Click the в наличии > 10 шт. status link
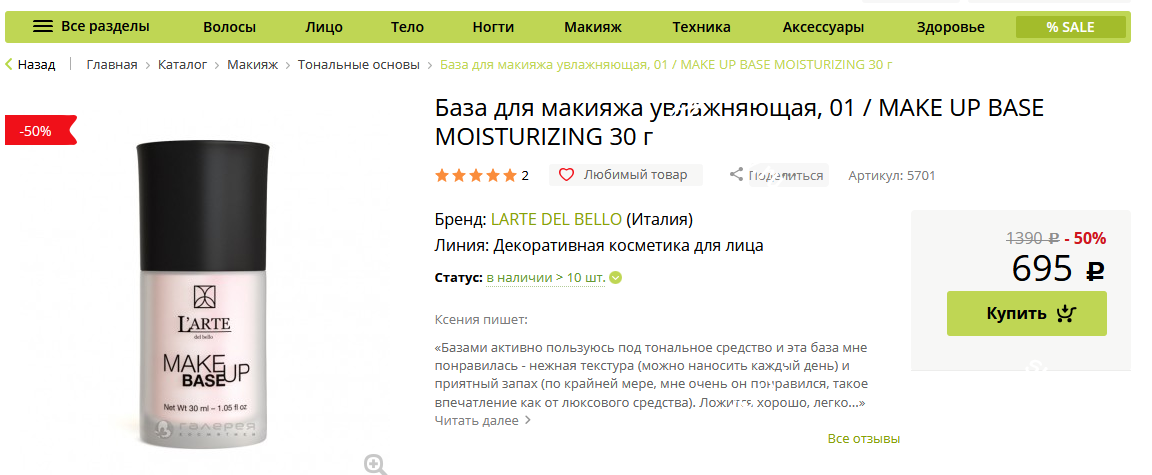Image resolution: width=1152 pixels, height=475 pixels. [x=546, y=278]
